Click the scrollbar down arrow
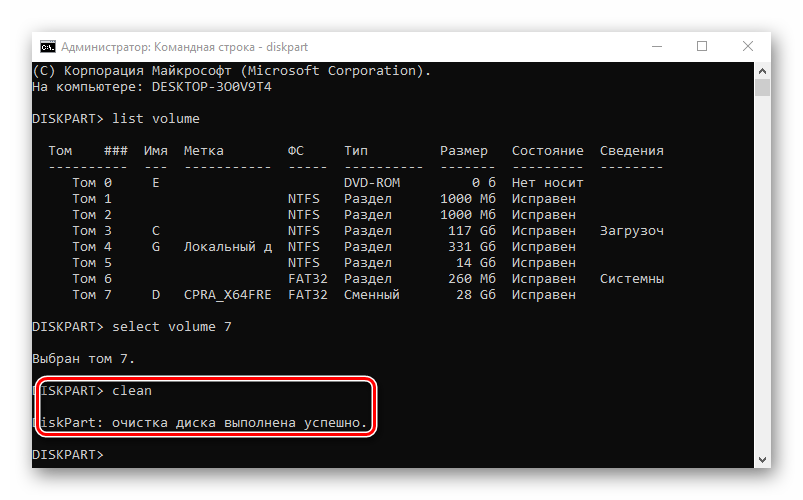 pos(762,457)
